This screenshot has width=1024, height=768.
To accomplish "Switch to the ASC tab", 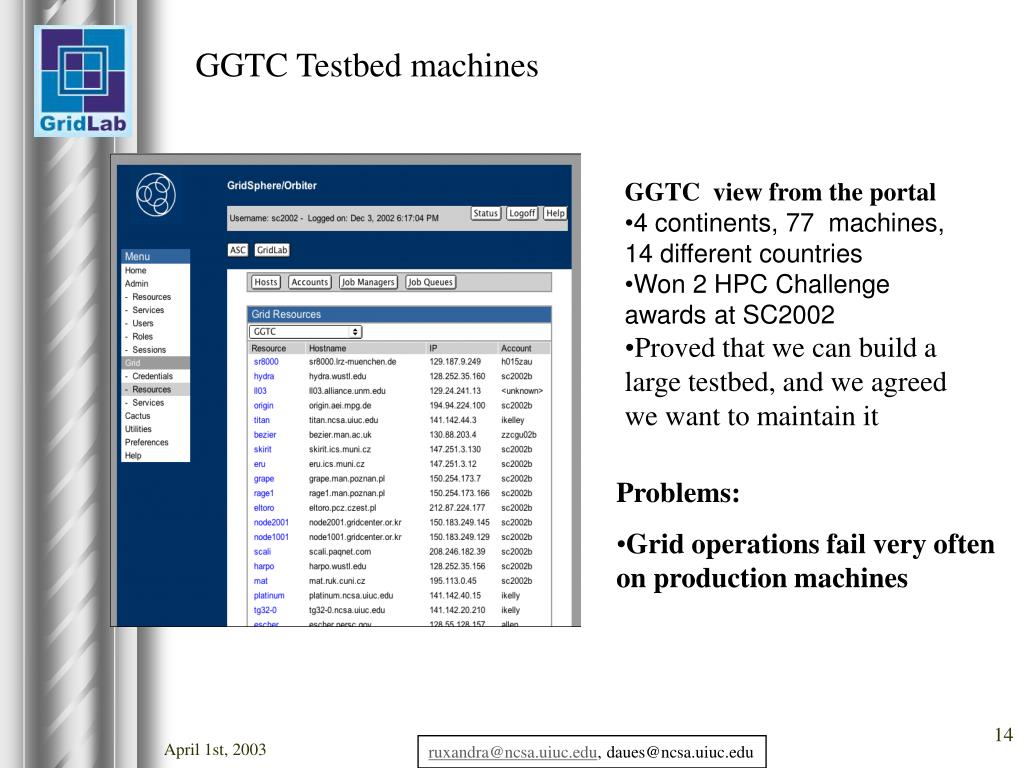I will 238,250.
